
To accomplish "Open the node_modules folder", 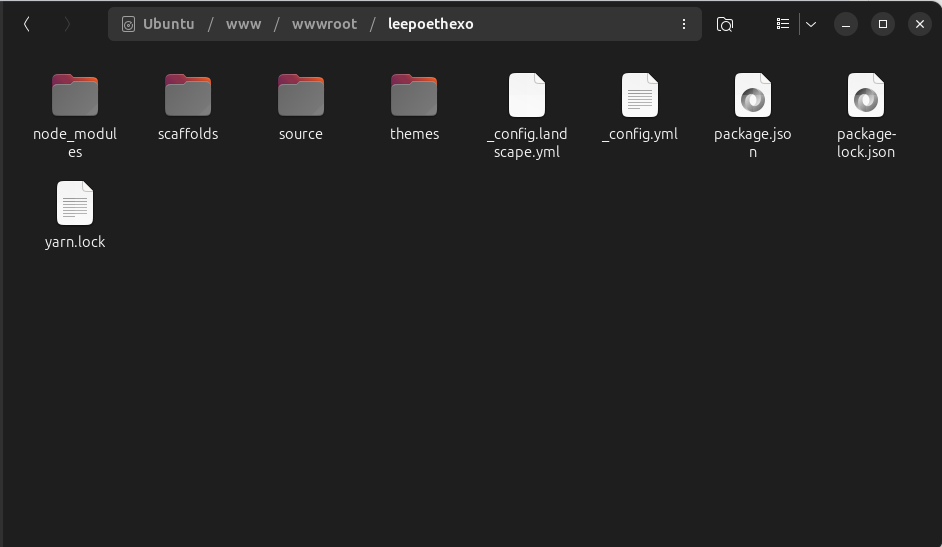I will [75, 96].
